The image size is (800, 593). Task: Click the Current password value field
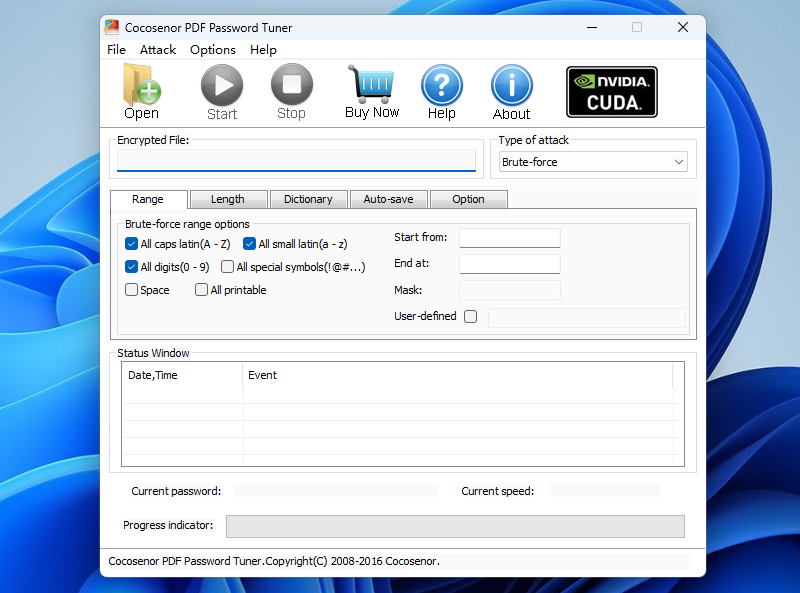tap(336, 491)
